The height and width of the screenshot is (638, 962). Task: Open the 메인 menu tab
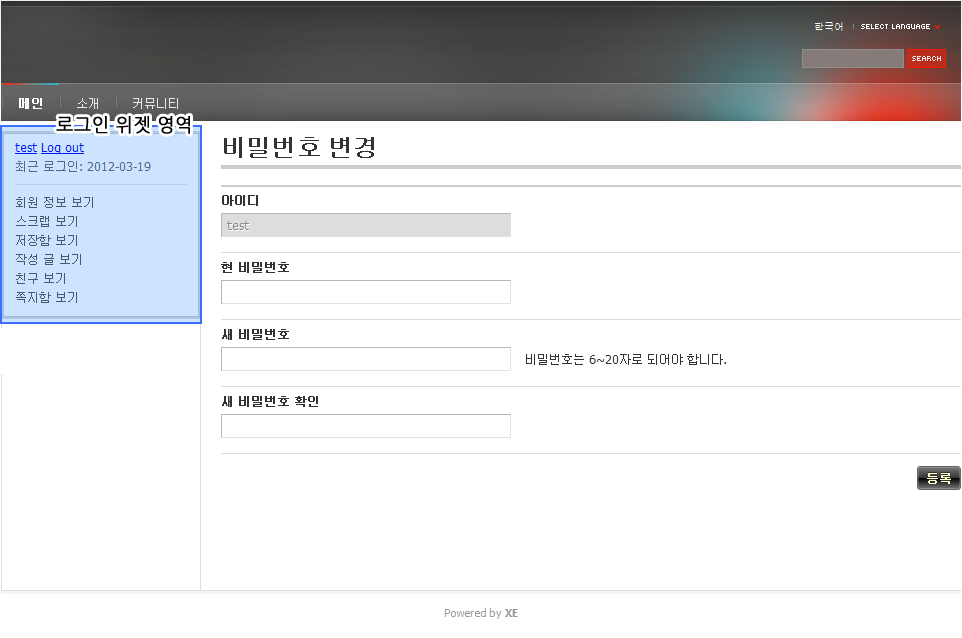tap(31, 103)
